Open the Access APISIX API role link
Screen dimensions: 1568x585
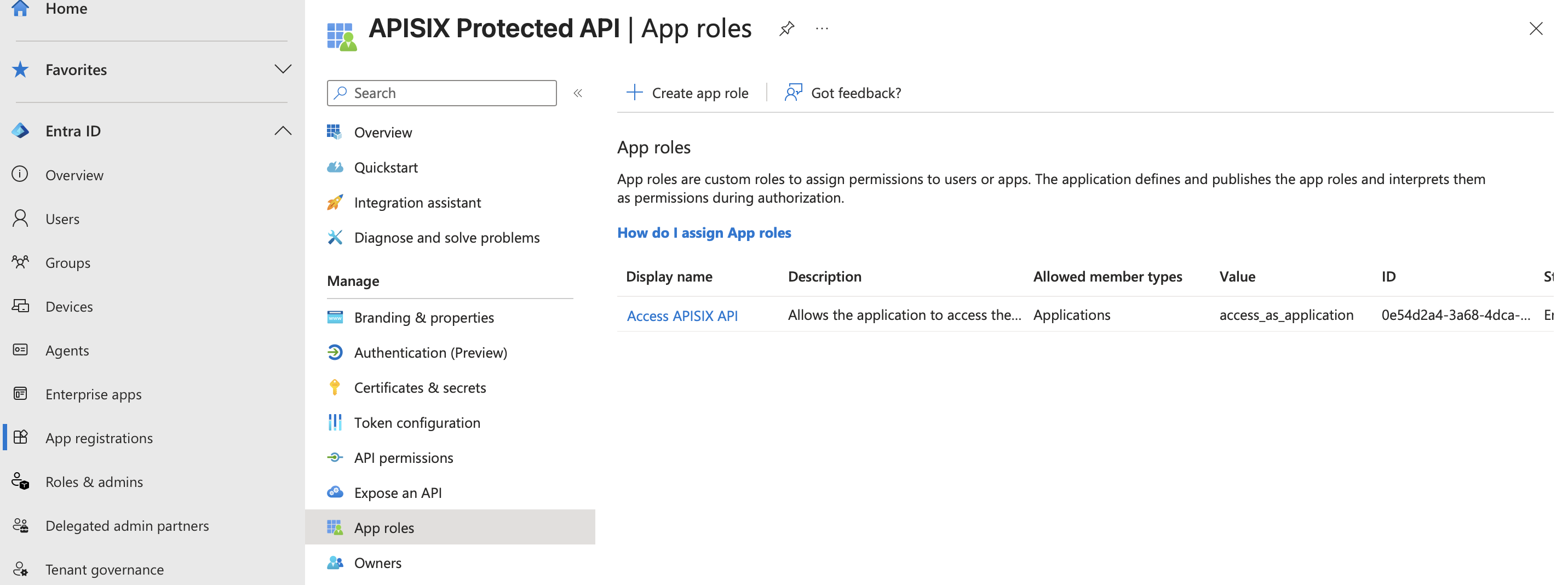coord(682,316)
